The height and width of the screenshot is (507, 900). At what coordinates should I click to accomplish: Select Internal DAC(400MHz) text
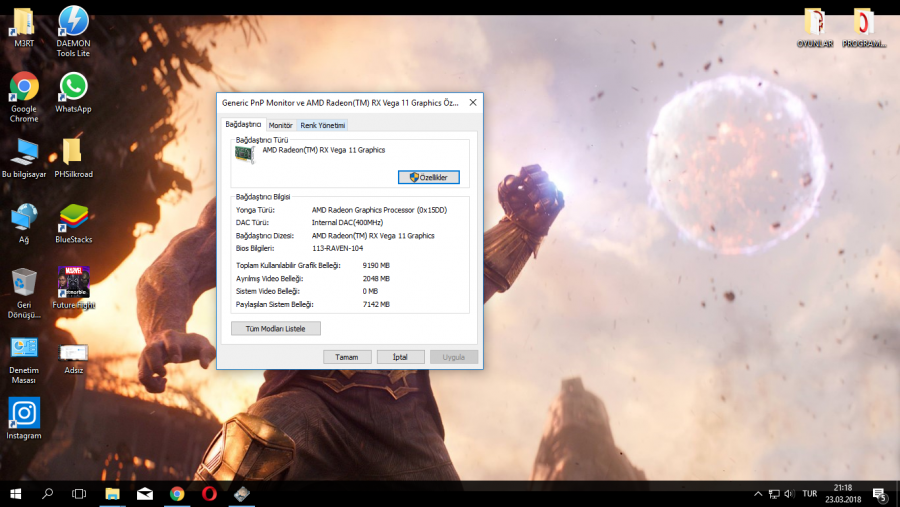coord(347,223)
